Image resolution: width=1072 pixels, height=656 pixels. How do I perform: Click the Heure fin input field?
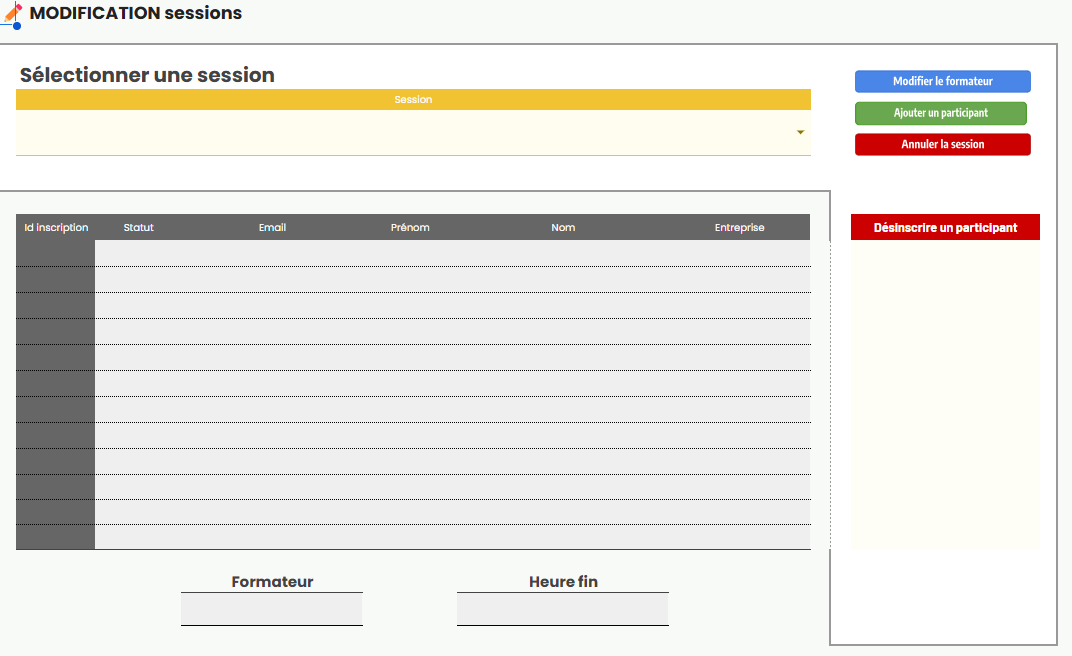click(x=563, y=609)
